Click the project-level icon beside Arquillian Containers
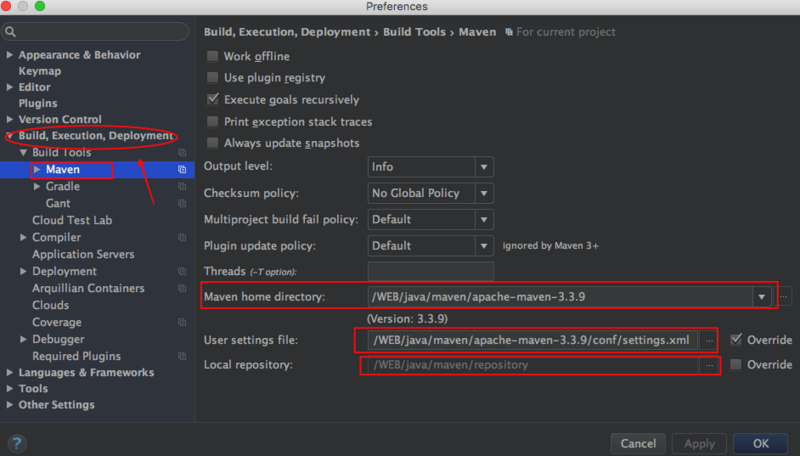This screenshot has height=456, width=800. [x=182, y=288]
